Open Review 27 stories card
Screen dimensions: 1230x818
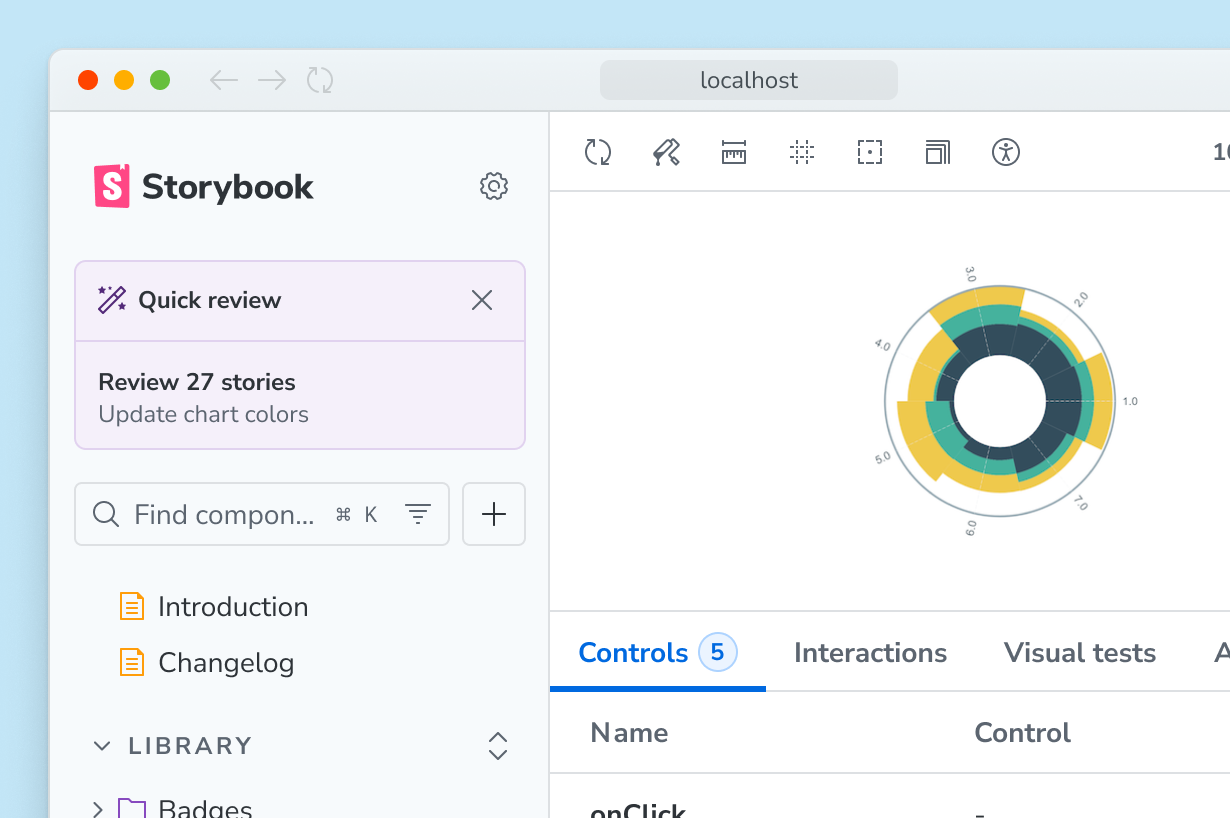click(300, 396)
